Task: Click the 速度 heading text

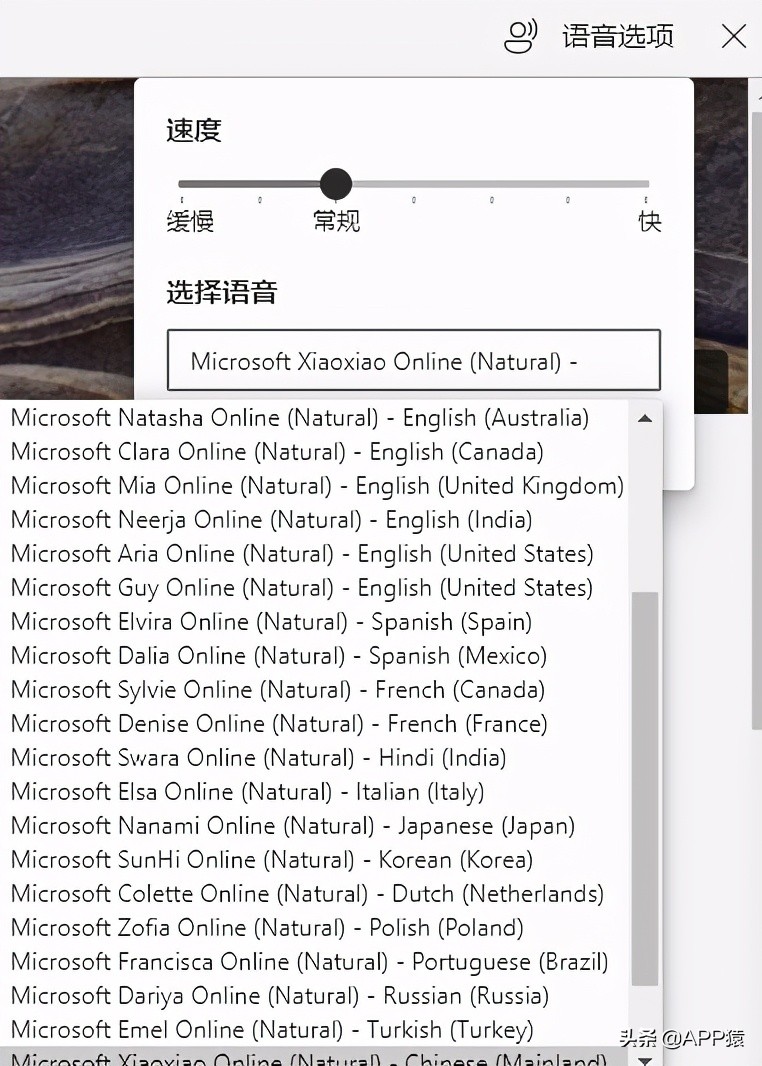Action: coord(194,130)
